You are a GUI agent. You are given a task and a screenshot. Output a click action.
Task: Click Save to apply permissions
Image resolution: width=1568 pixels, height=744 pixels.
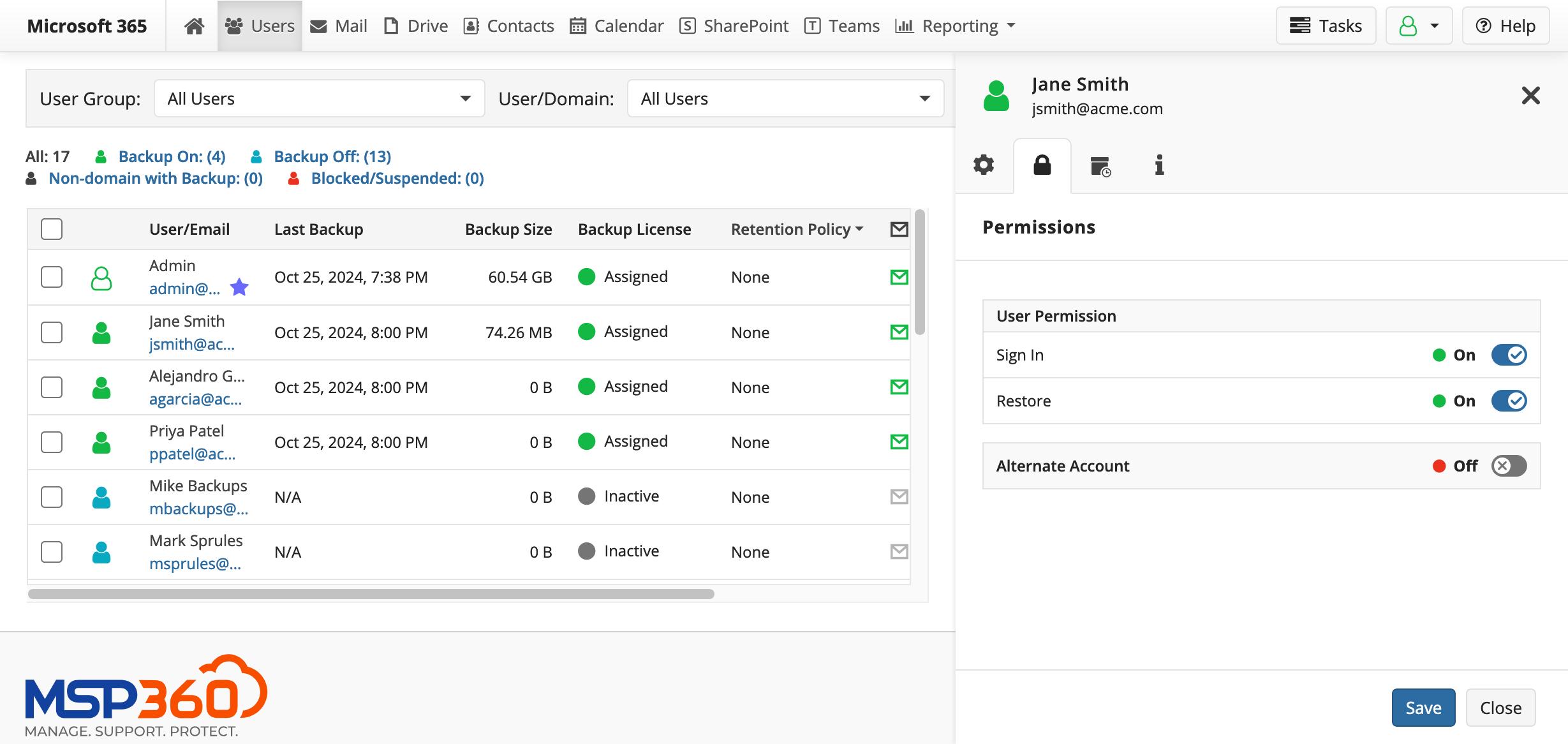(x=1422, y=706)
